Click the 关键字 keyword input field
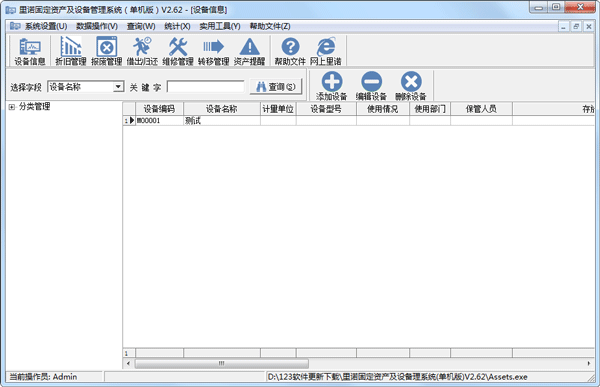Screen dimensions: 600x387 point(205,87)
